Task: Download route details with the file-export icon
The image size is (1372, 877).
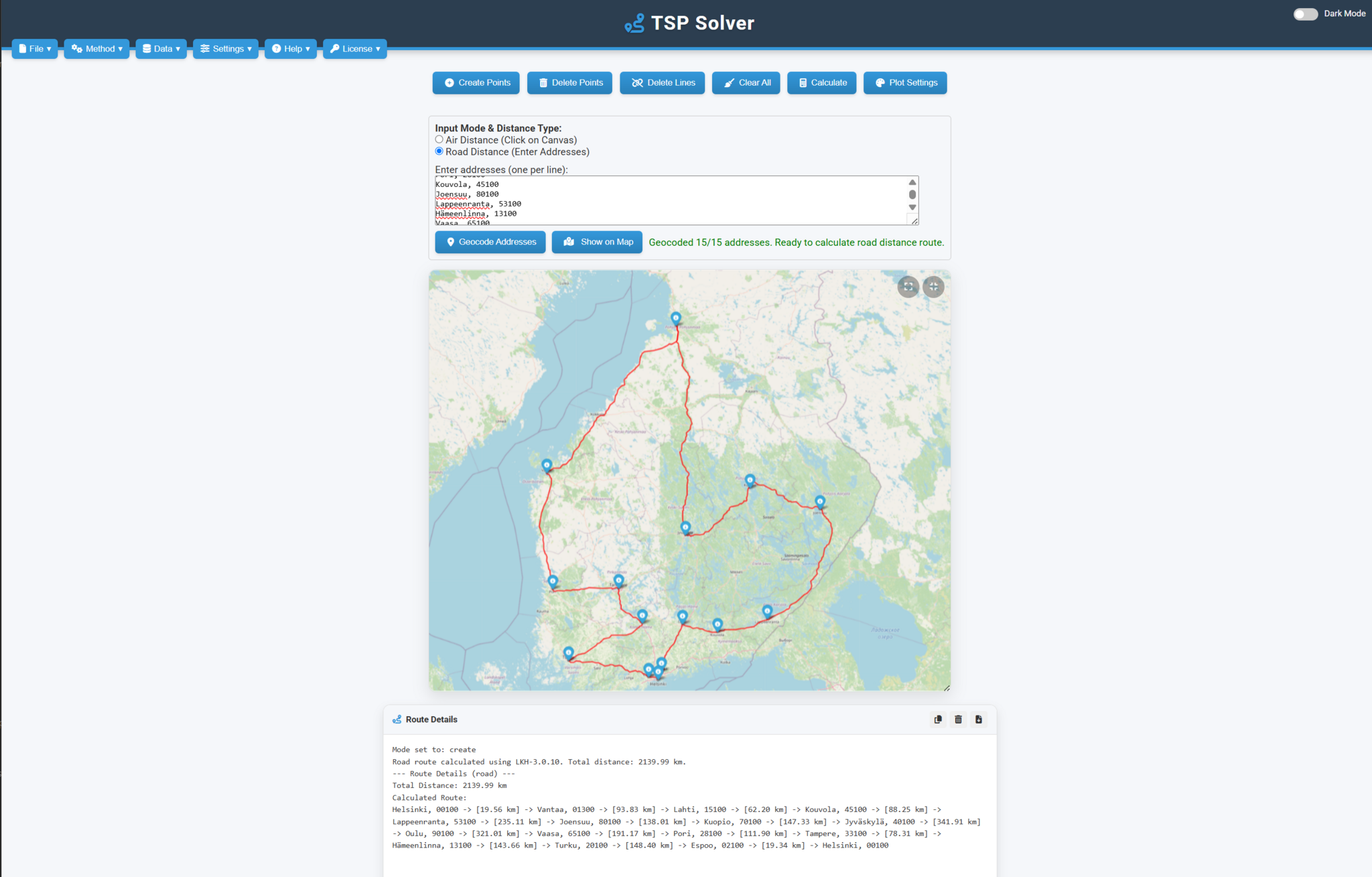Action: point(979,720)
